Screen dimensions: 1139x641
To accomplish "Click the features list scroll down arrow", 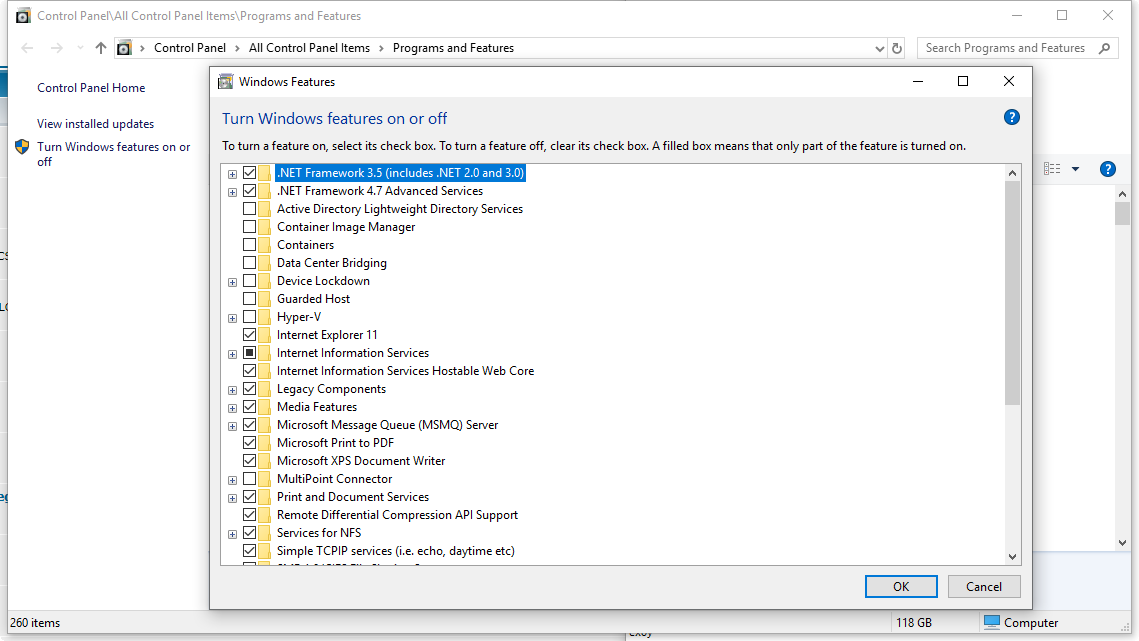I will (x=1013, y=557).
